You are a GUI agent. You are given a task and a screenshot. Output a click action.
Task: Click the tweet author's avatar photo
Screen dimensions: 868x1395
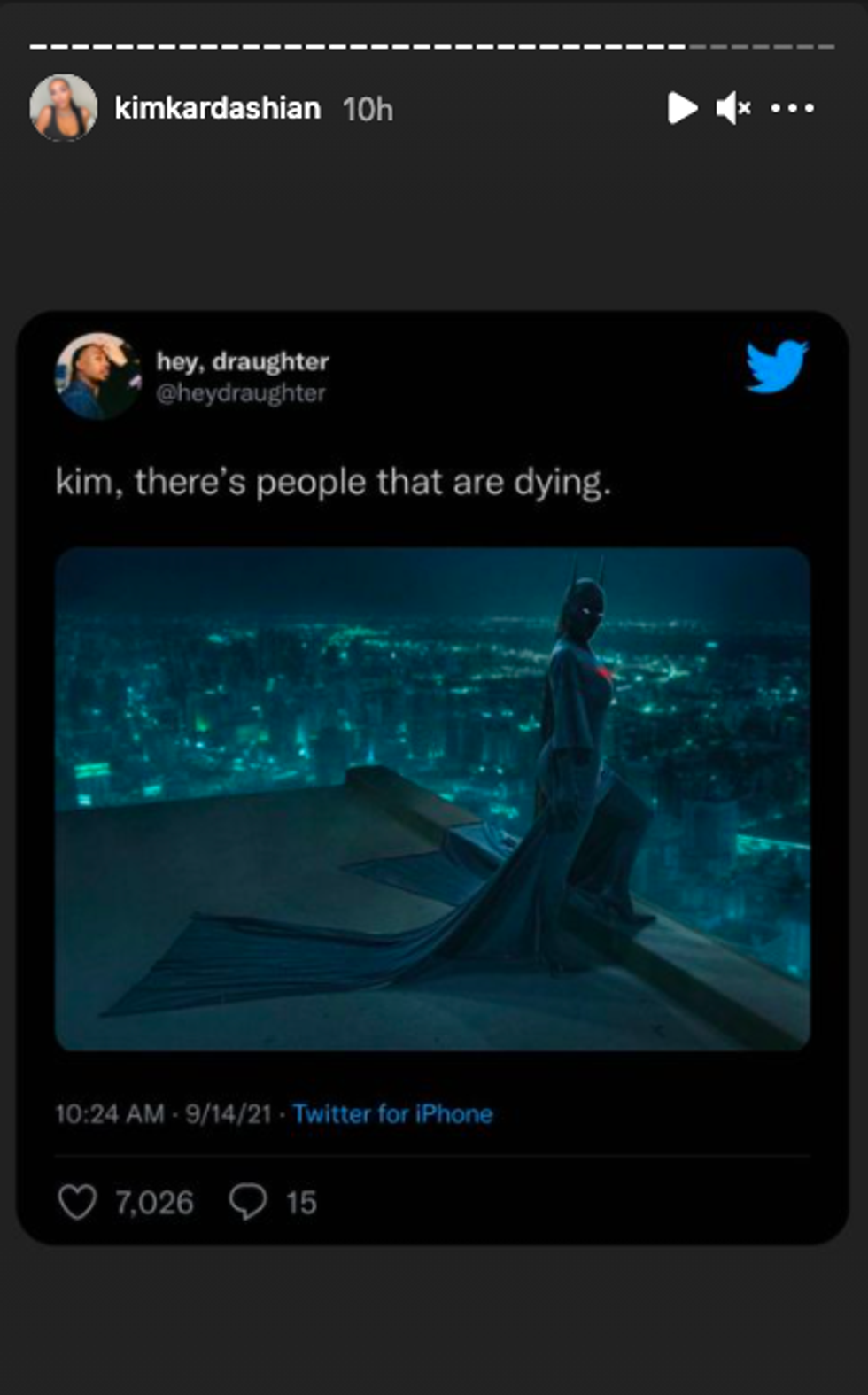[x=98, y=376]
